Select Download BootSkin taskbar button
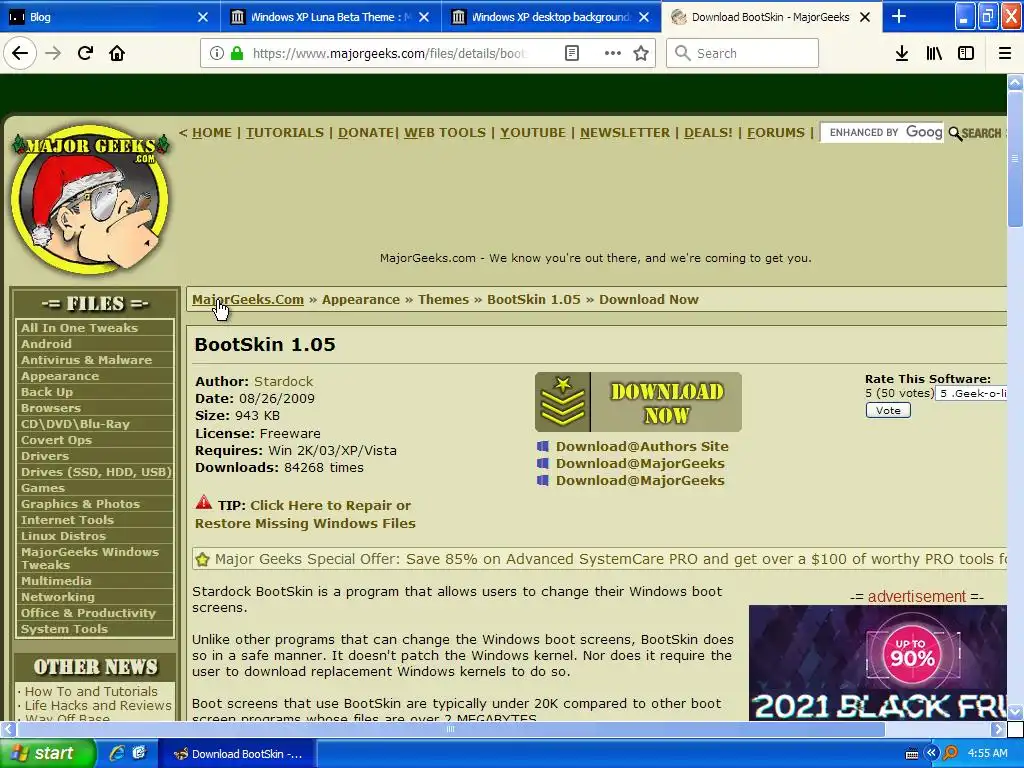1024x768 pixels. point(237,754)
